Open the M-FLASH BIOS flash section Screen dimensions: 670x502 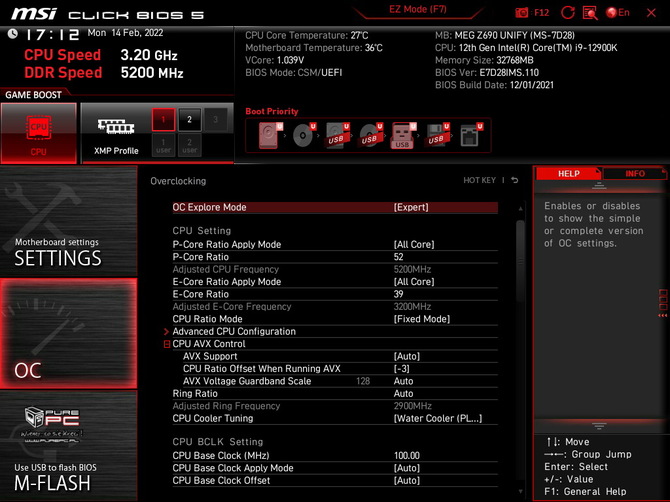click(68, 446)
